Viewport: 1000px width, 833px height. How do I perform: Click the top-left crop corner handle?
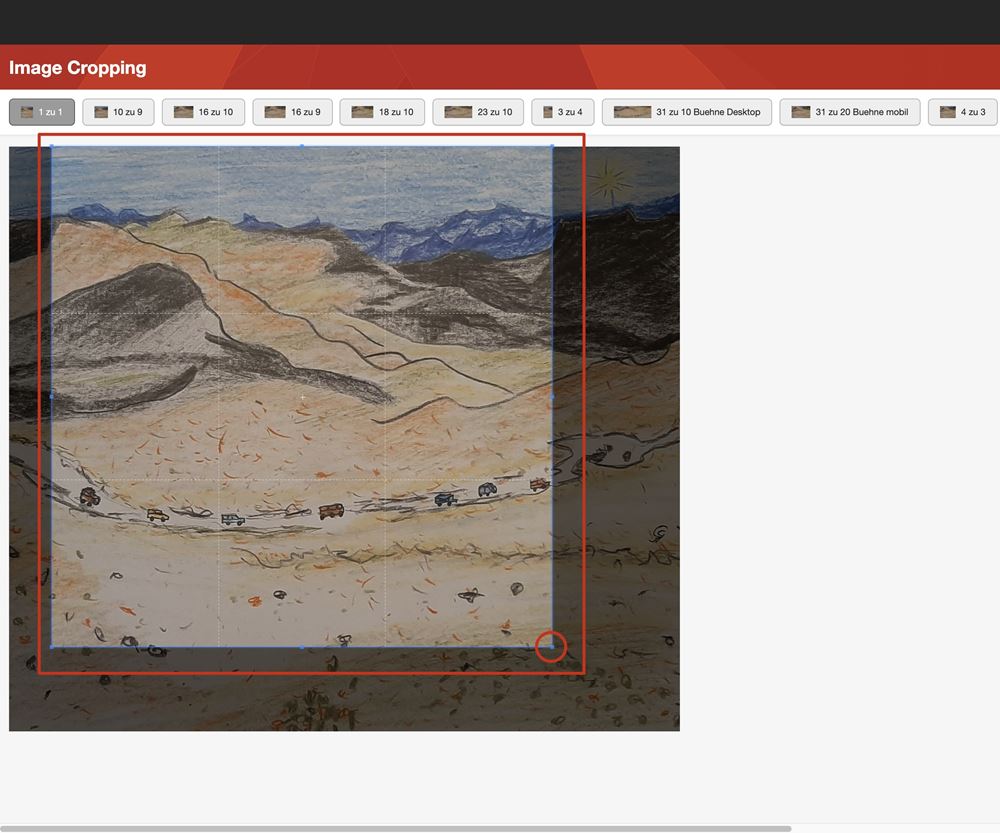(52, 146)
